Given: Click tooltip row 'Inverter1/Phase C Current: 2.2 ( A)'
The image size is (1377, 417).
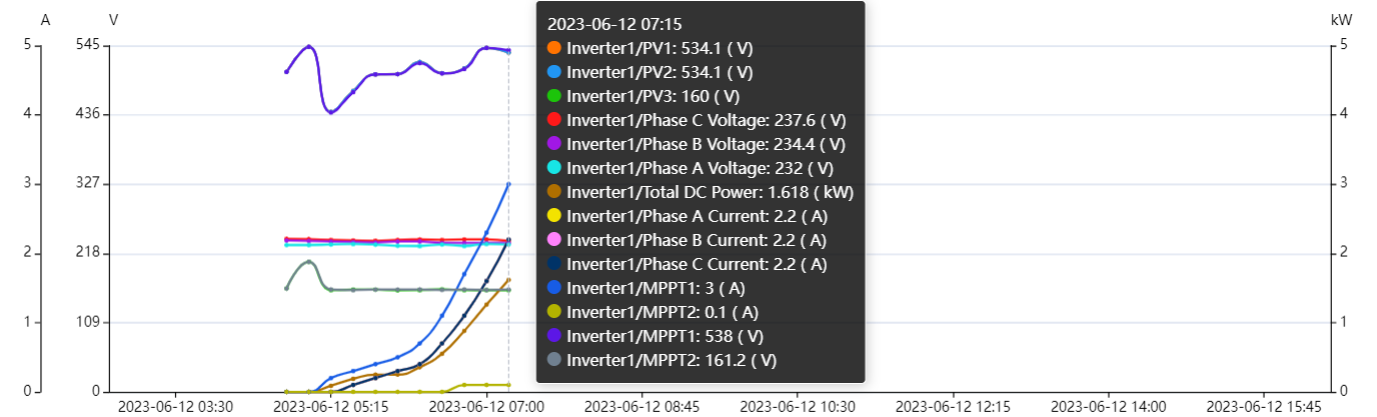Looking at the screenshot, I should (x=687, y=264).
